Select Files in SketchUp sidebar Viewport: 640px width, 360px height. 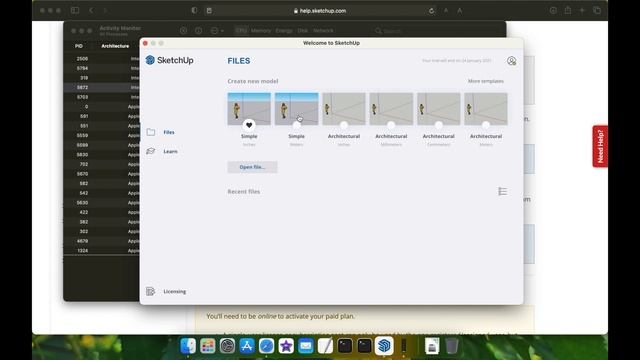click(169, 132)
